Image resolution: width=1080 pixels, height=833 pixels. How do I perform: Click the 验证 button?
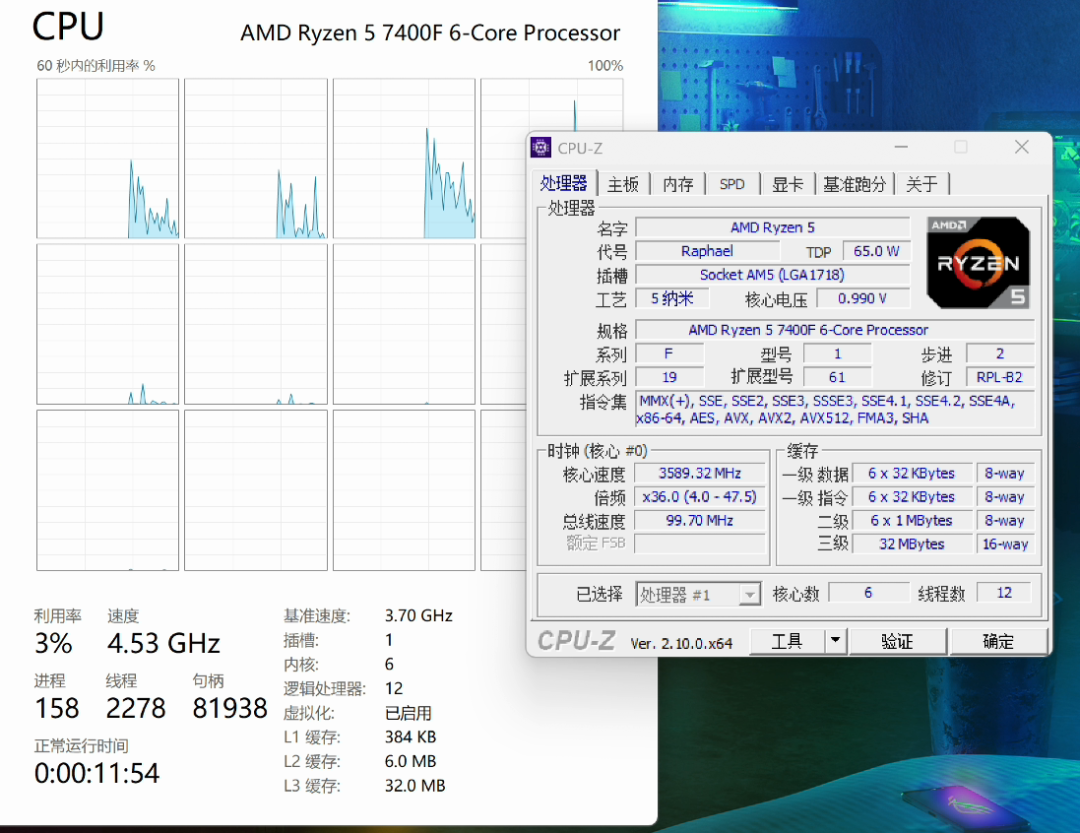897,641
